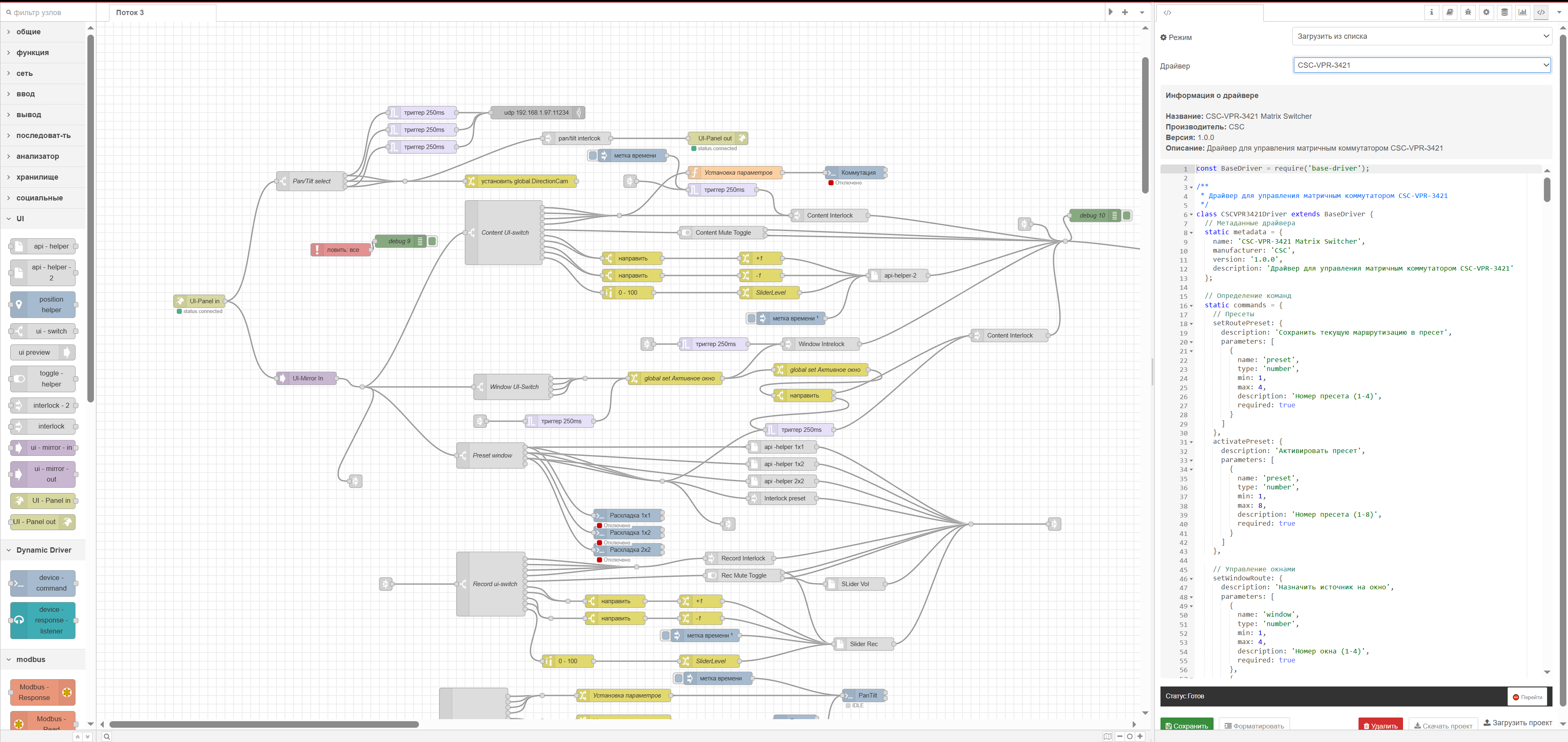Image resolution: width=1568 pixels, height=742 pixels.
Task: Open the help book icon tab
Action: [1450, 12]
